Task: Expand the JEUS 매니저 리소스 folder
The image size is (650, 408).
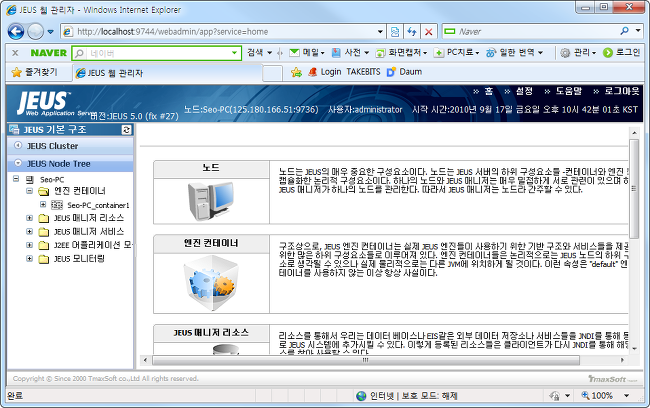Action: point(29,218)
